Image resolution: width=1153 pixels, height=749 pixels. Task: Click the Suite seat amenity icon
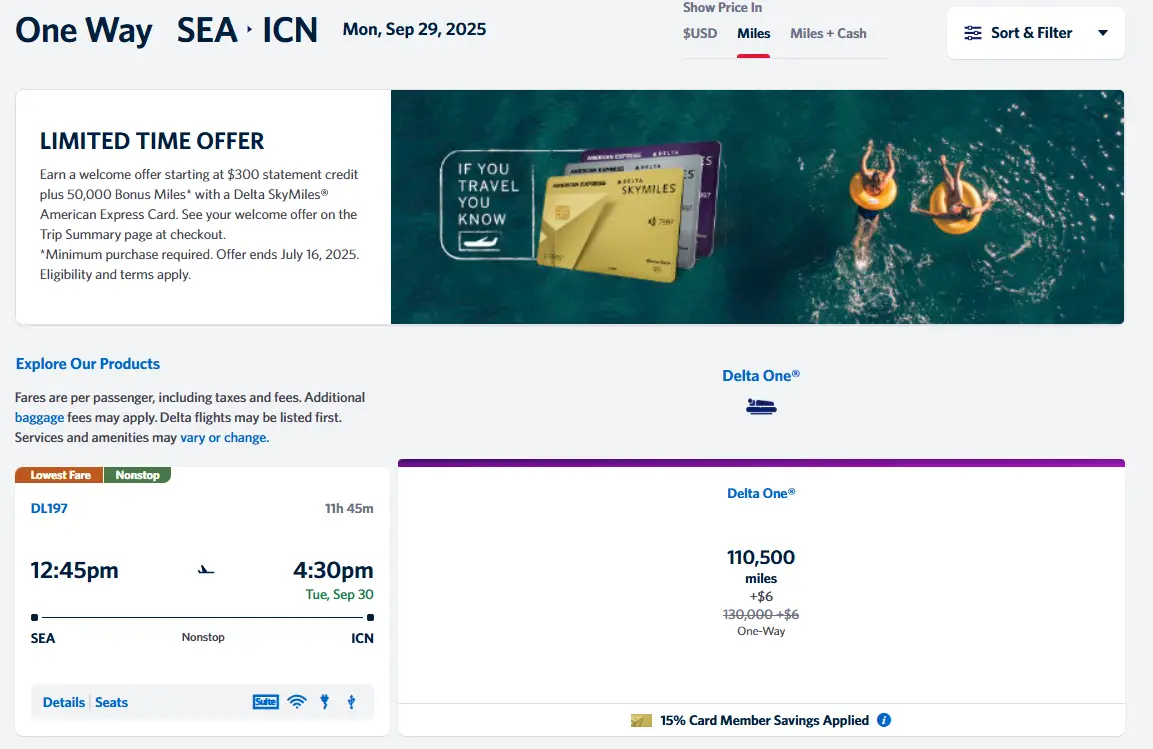(265, 702)
